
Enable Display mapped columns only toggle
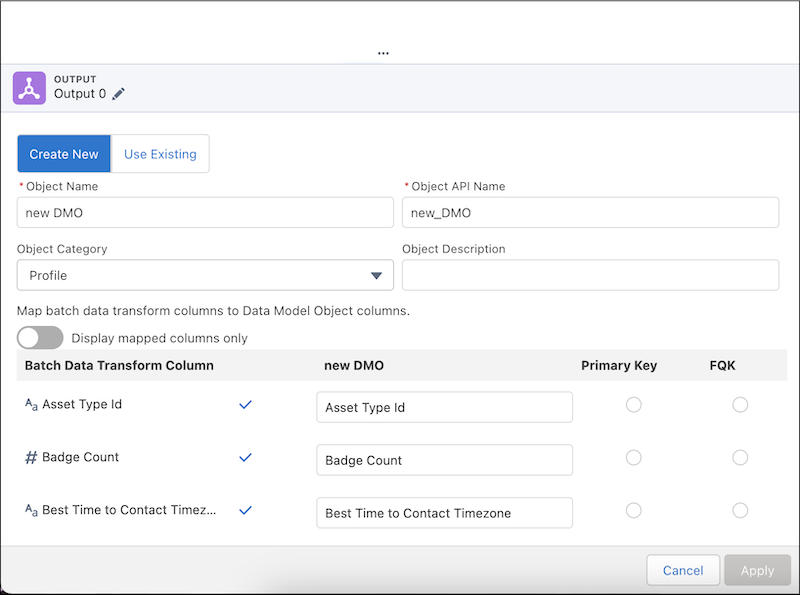(x=40, y=338)
